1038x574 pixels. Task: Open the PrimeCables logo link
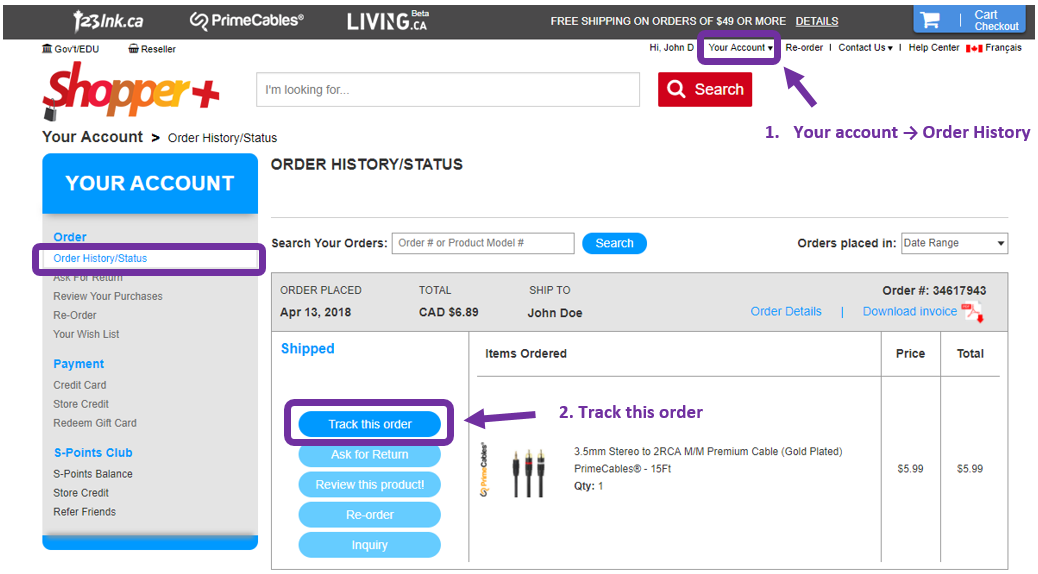[x=246, y=21]
